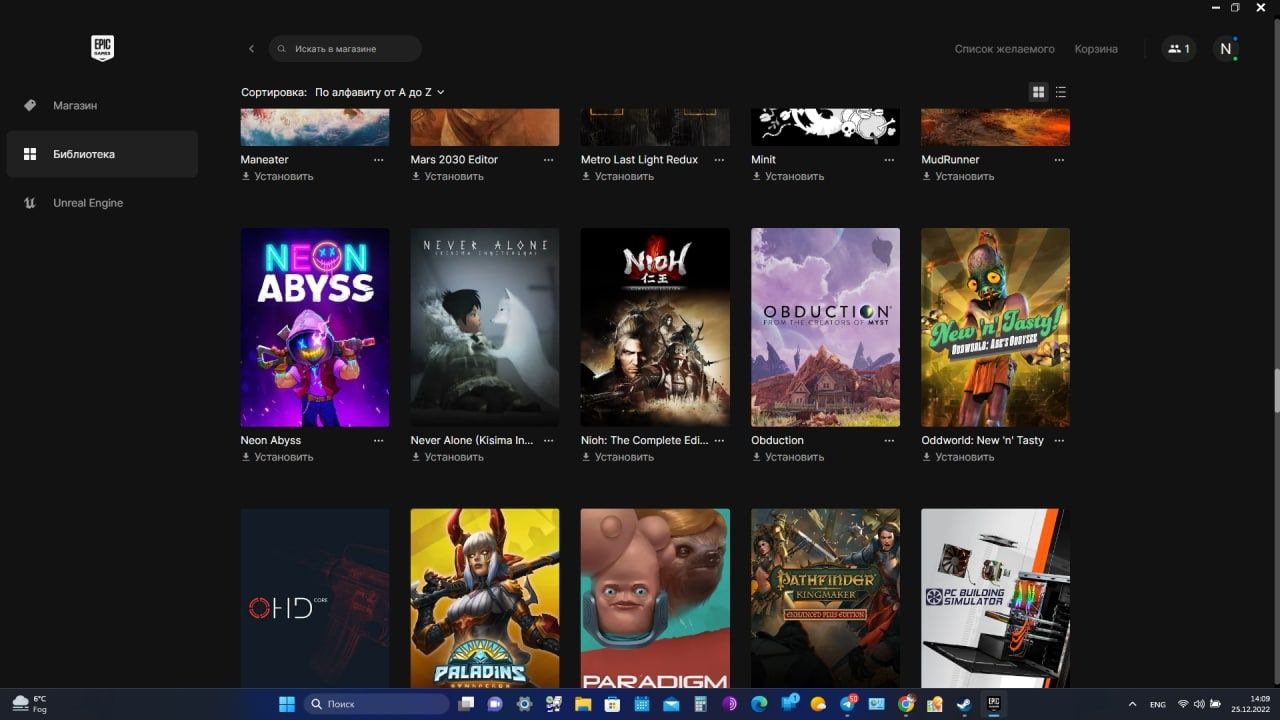Screen dimensions: 1280x720
Task: Install Obduction
Action: click(788, 457)
